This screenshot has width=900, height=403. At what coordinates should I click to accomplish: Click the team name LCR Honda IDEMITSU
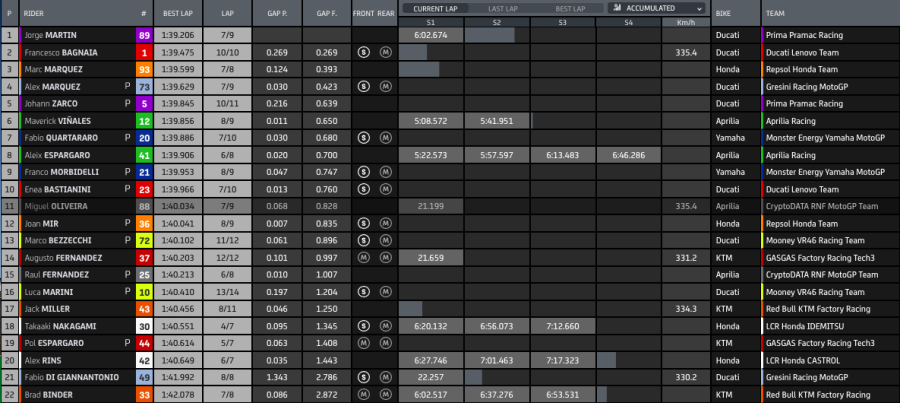806,326
